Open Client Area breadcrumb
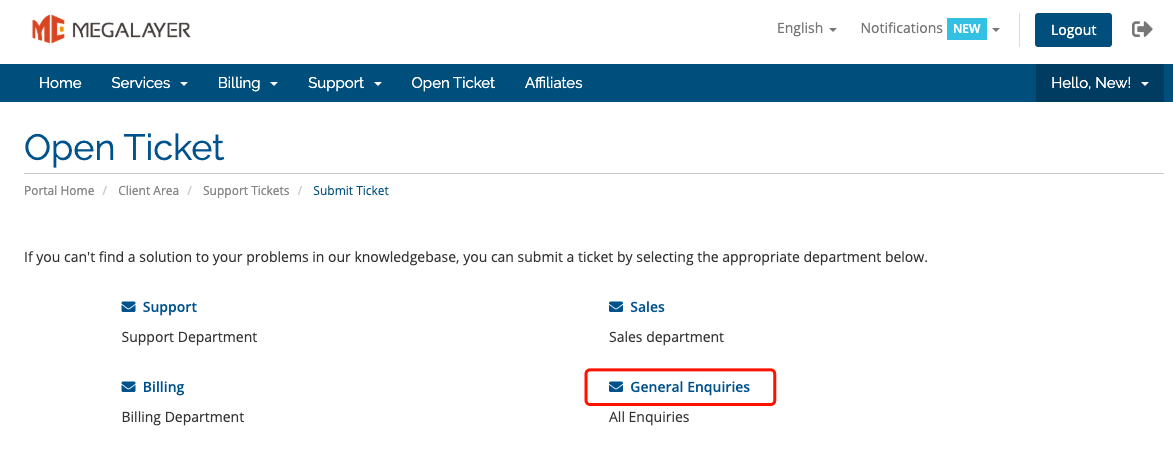The width and height of the screenshot is (1173, 457). click(148, 191)
